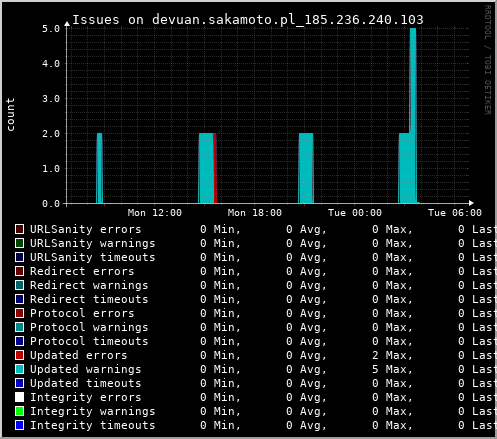
Task: Click the Integrity warnings green swatch
Action: [x=19, y=411]
